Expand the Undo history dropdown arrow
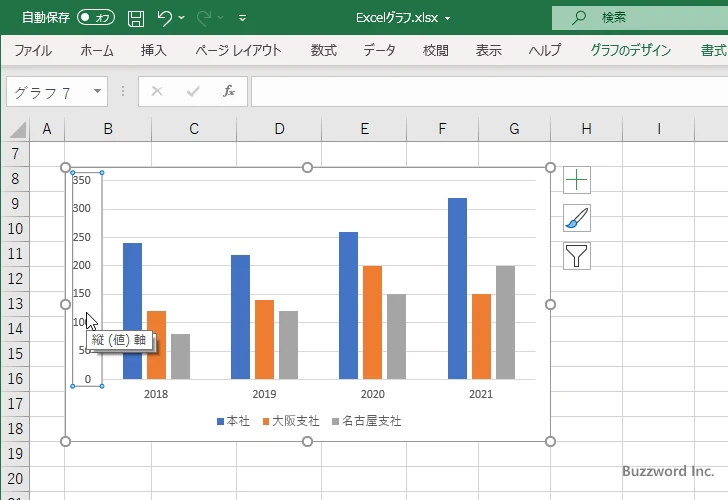The width and height of the screenshot is (728, 500). point(182,18)
